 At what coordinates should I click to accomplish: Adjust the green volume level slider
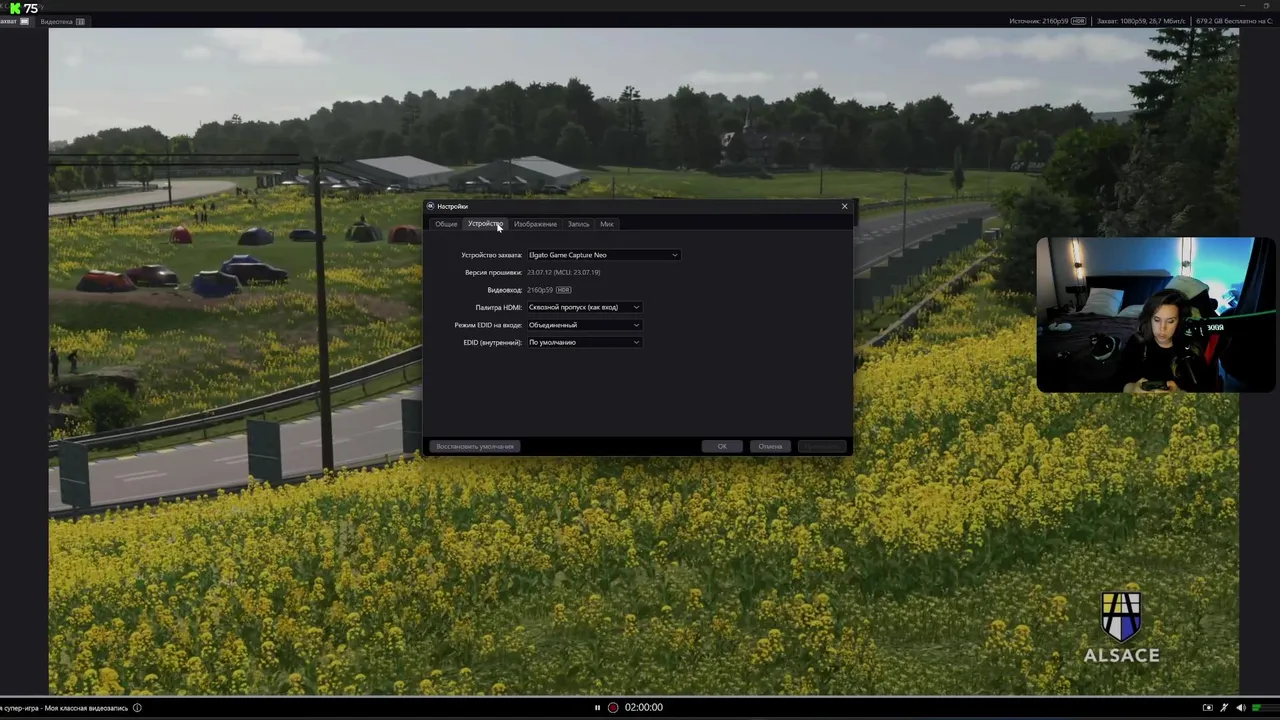pyautogui.click(x=1266, y=708)
